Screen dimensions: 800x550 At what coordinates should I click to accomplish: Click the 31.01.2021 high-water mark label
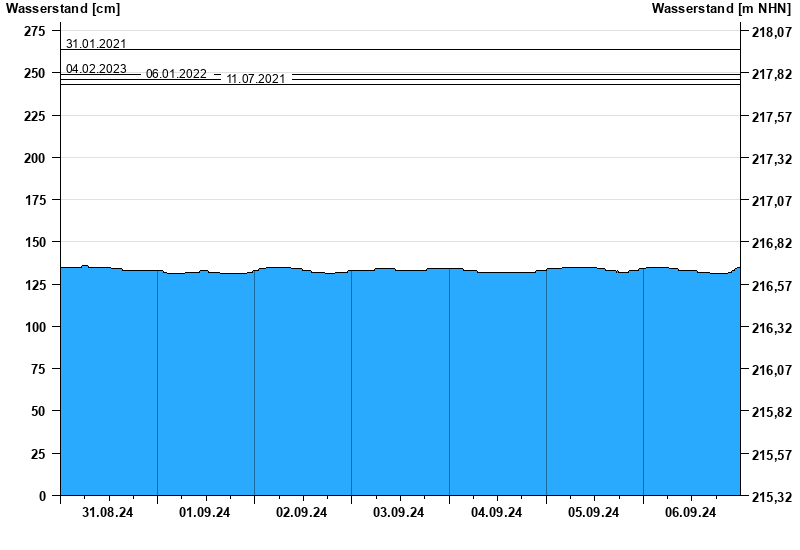(96, 44)
